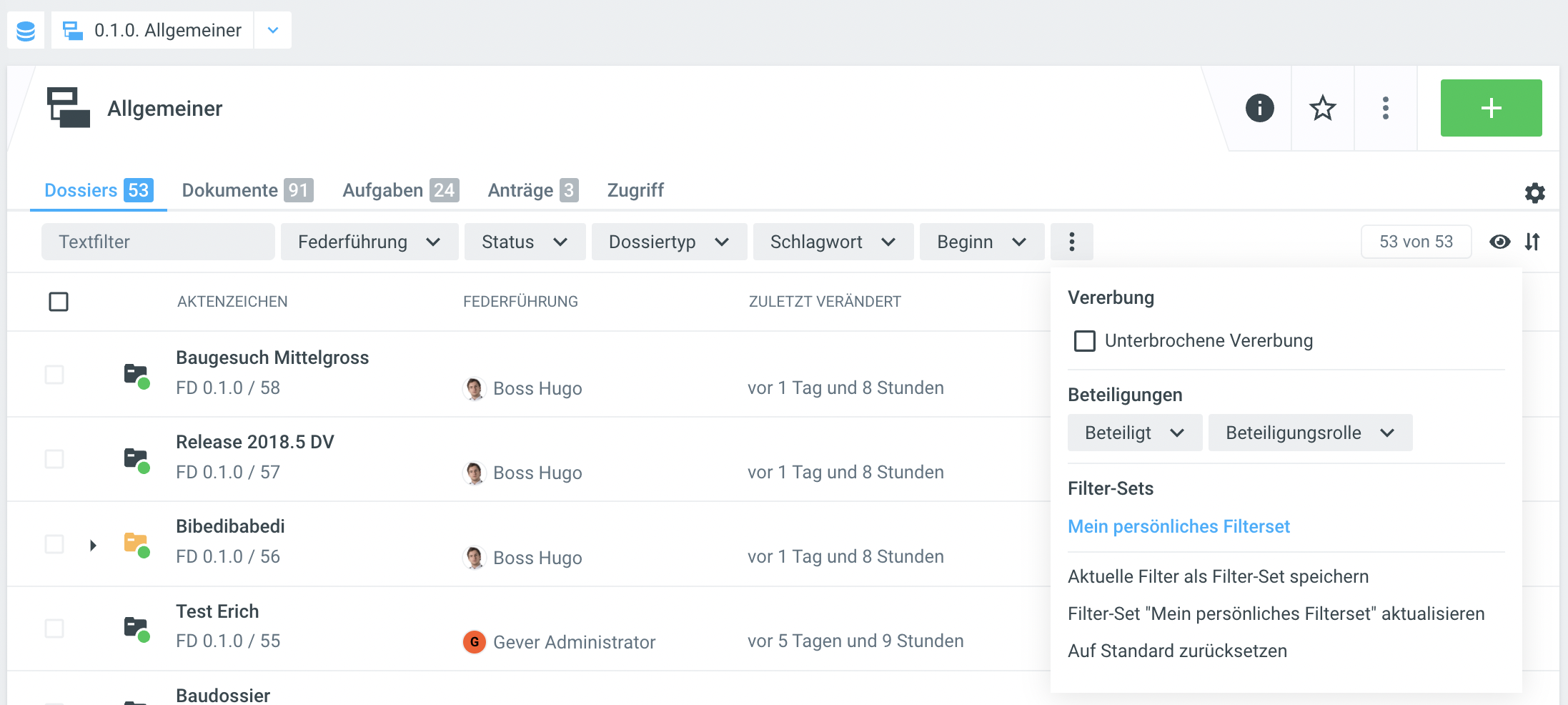1568x705 pixels.
Task: Open the info icon for Allgemeiner
Action: tap(1259, 109)
